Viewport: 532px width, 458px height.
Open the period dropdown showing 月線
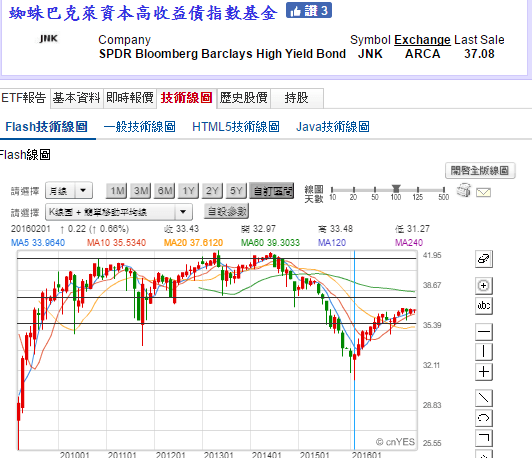(69, 191)
